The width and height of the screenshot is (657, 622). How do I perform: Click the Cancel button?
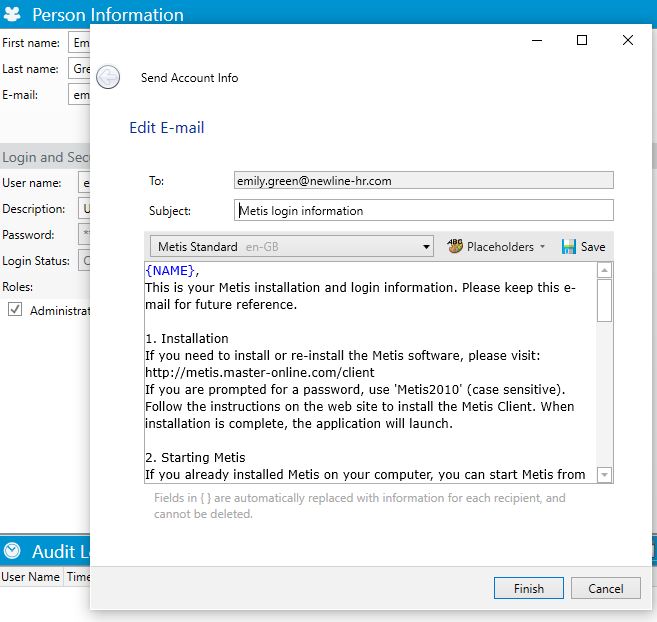coord(605,588)
